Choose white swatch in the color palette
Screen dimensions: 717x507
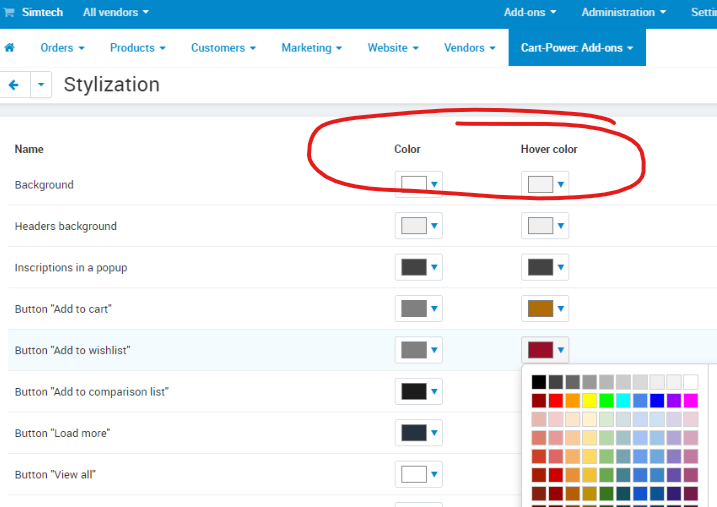click(x=691, y=382)
